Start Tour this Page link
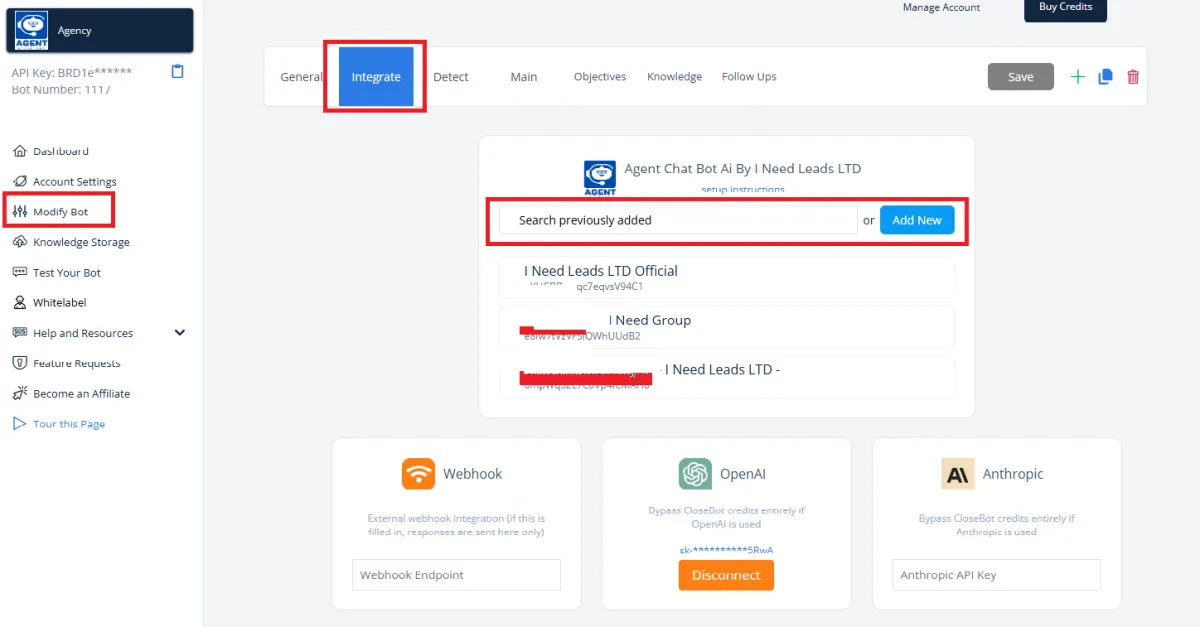The width and height of the screenshot is (1200, 627). [x=69, y=424]
